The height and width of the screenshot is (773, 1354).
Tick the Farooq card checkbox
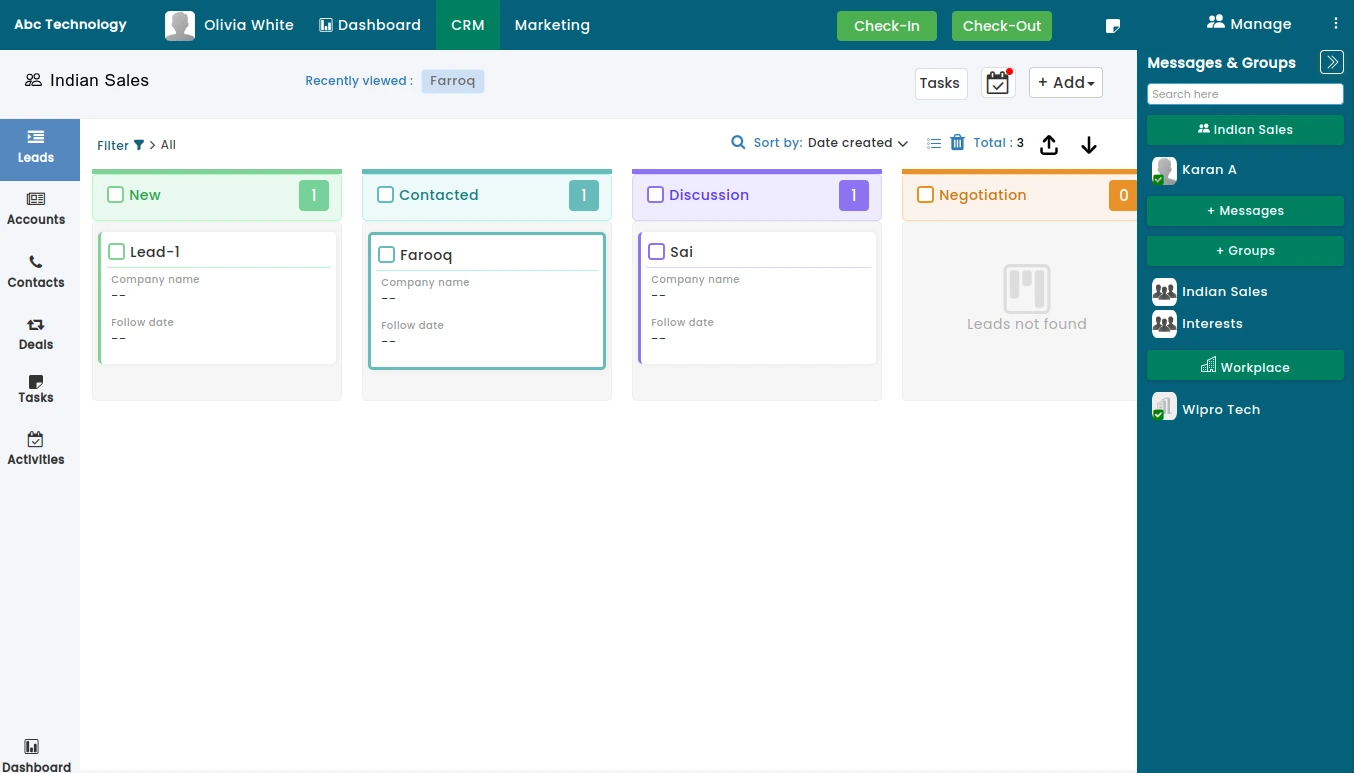coord(386,255)
